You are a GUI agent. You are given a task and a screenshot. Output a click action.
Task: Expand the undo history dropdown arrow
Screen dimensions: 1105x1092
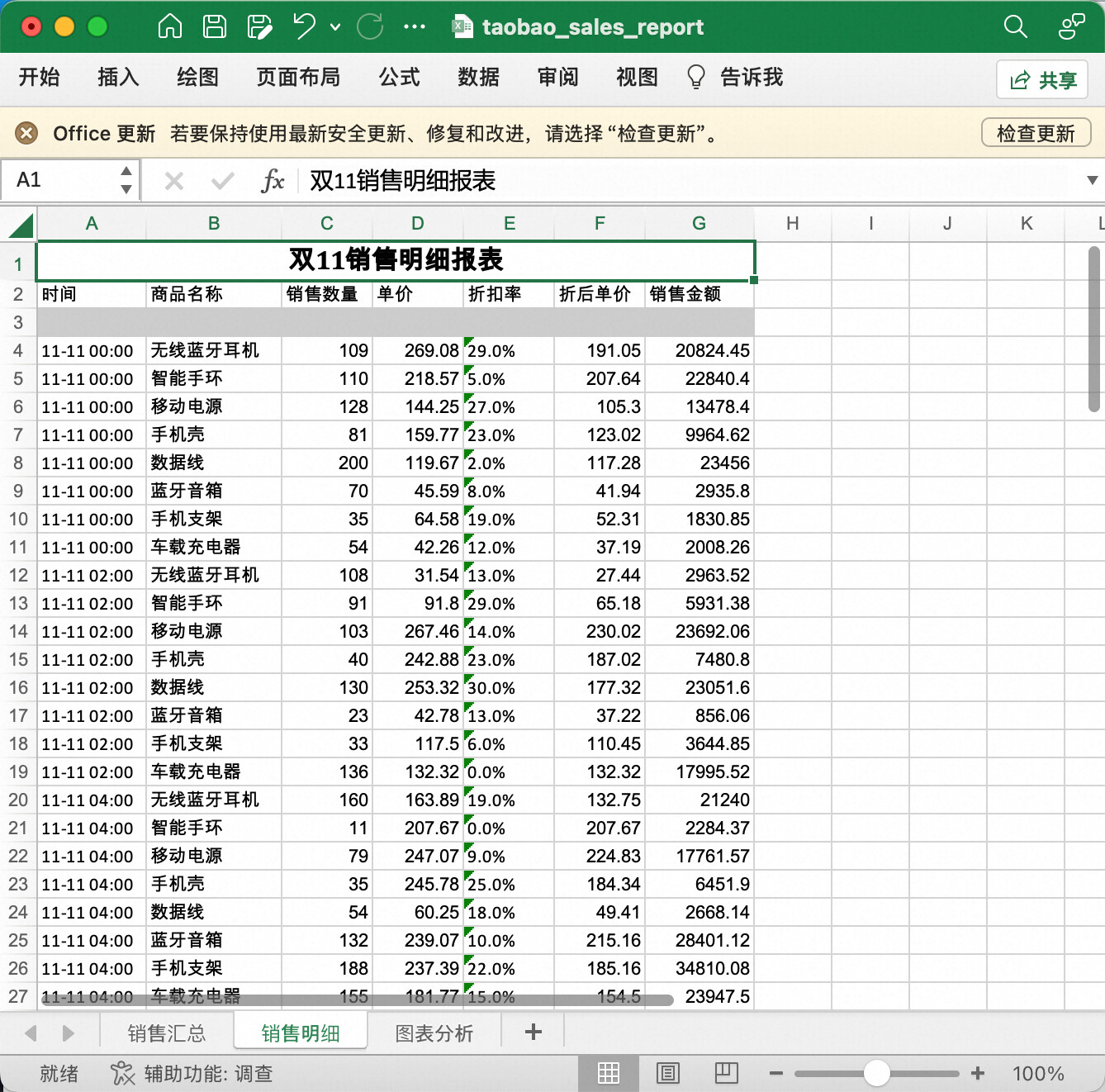(x=335, y=26)
